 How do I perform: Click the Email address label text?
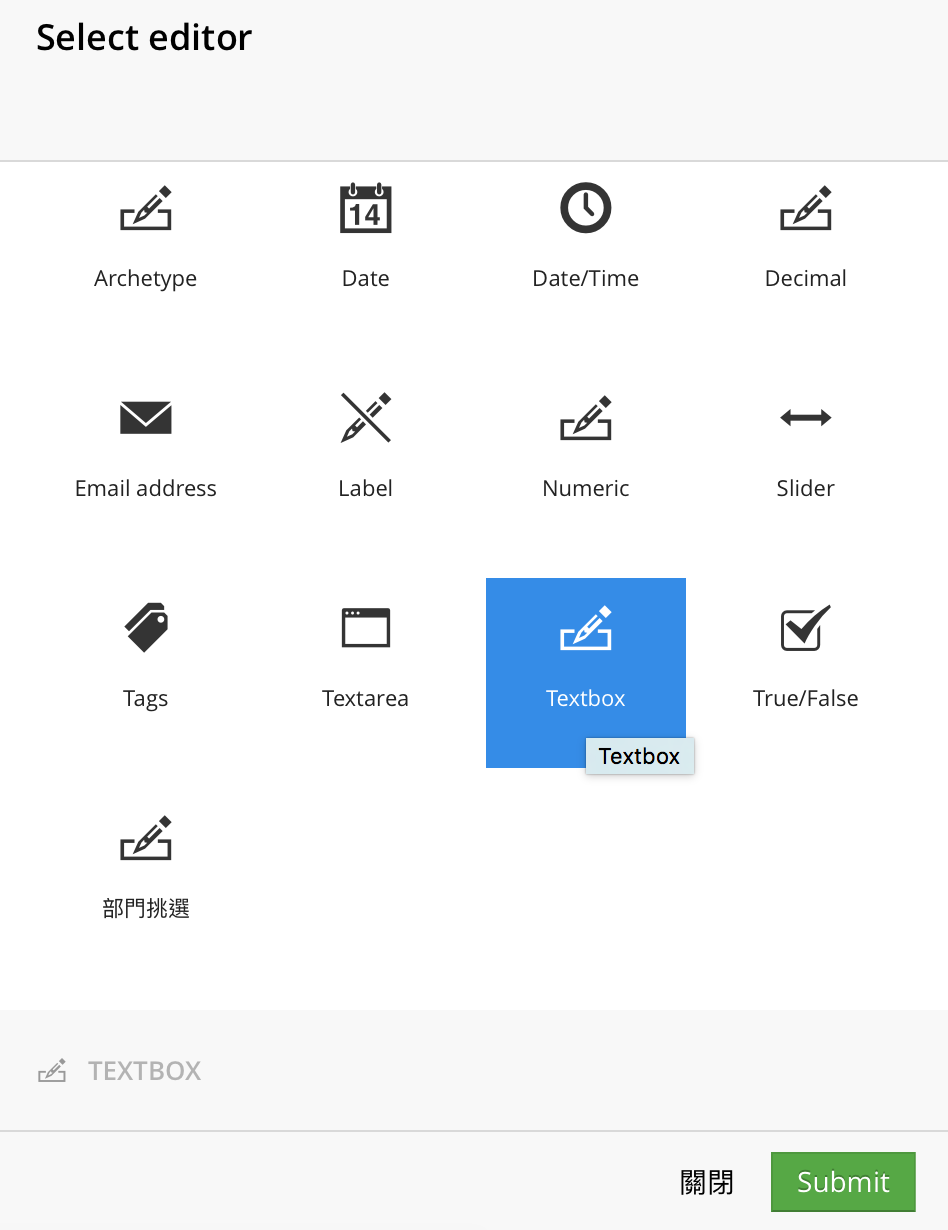coord(146,489)
